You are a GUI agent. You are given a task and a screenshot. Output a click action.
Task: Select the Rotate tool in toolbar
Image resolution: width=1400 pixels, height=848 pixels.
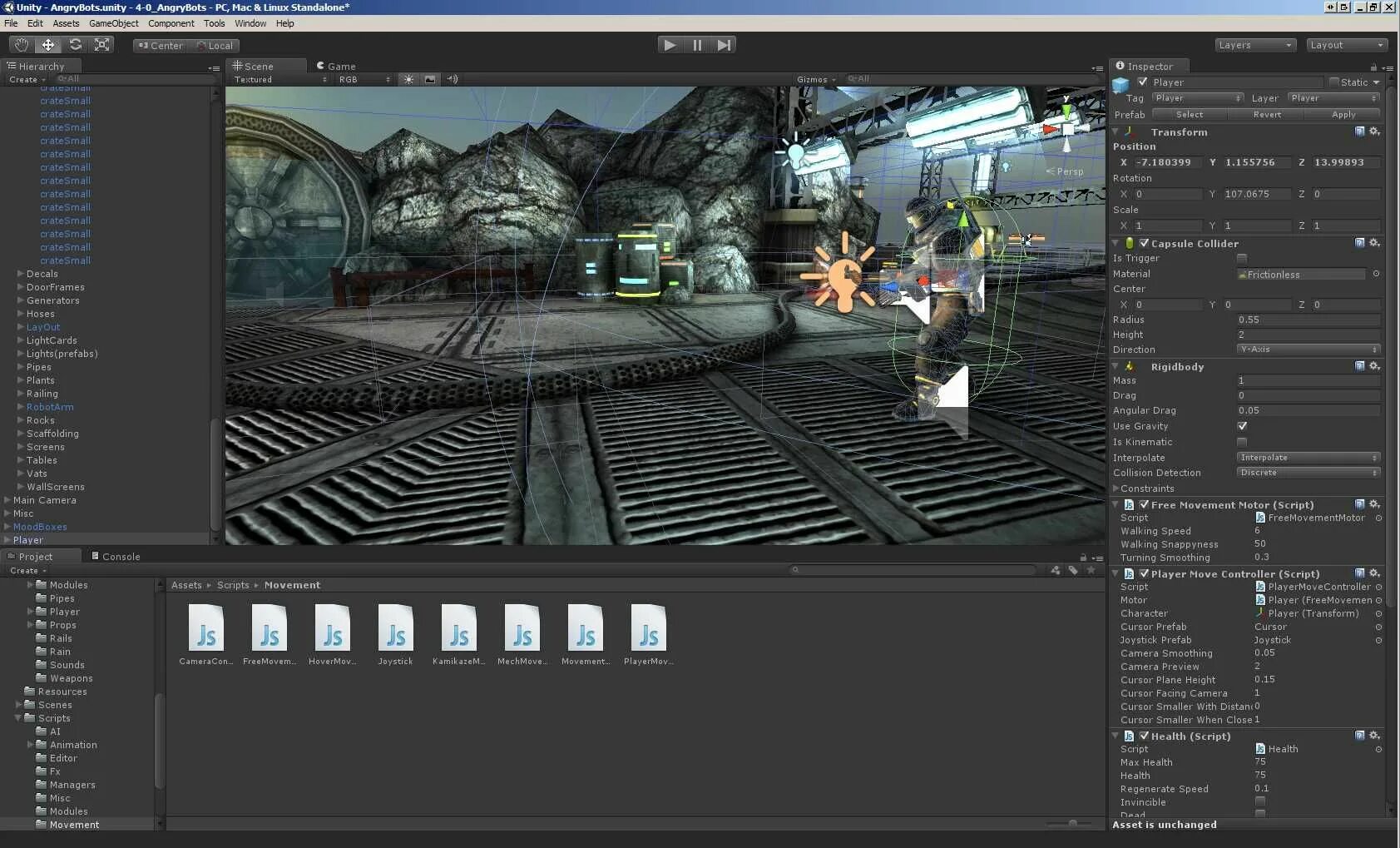point(76,45)
